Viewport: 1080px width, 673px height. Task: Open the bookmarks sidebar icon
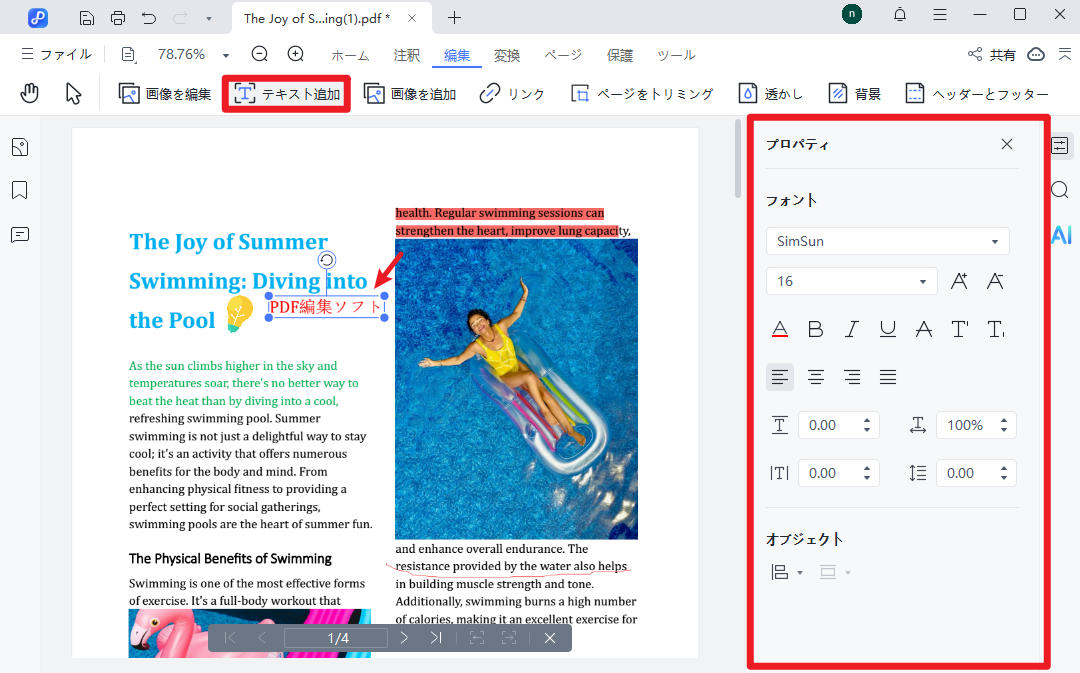[20, 190]
